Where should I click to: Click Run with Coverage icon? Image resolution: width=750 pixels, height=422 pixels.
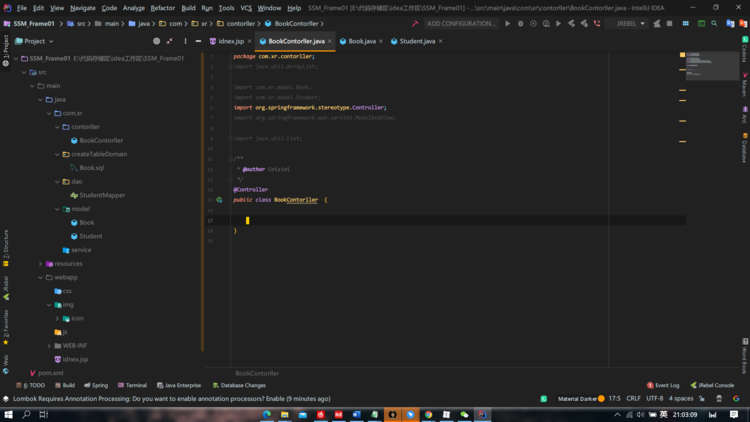pyautogui.click(x=533, y=23)
